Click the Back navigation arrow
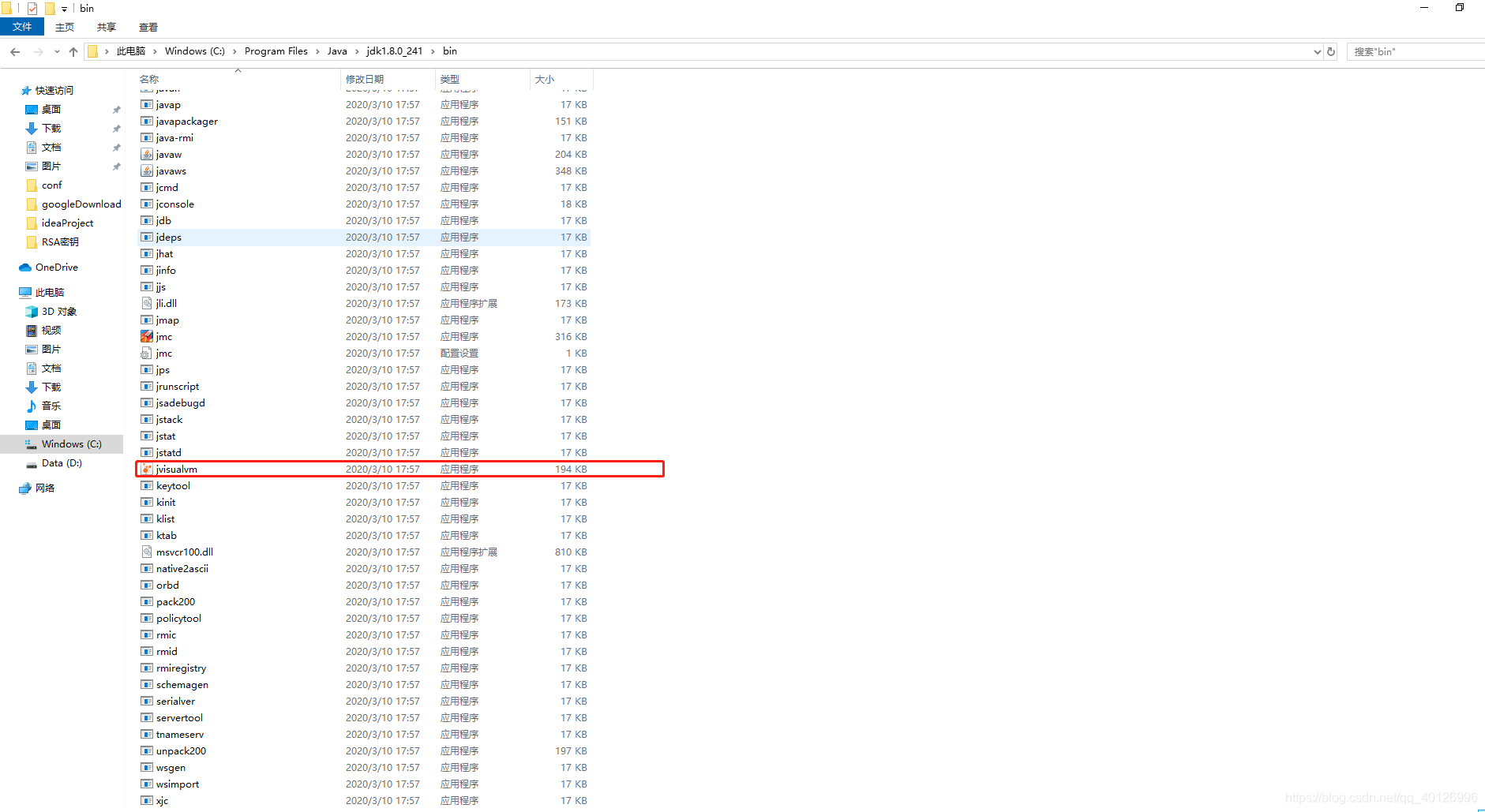The width and height of the screenshot is (1485, 812). 15,51
